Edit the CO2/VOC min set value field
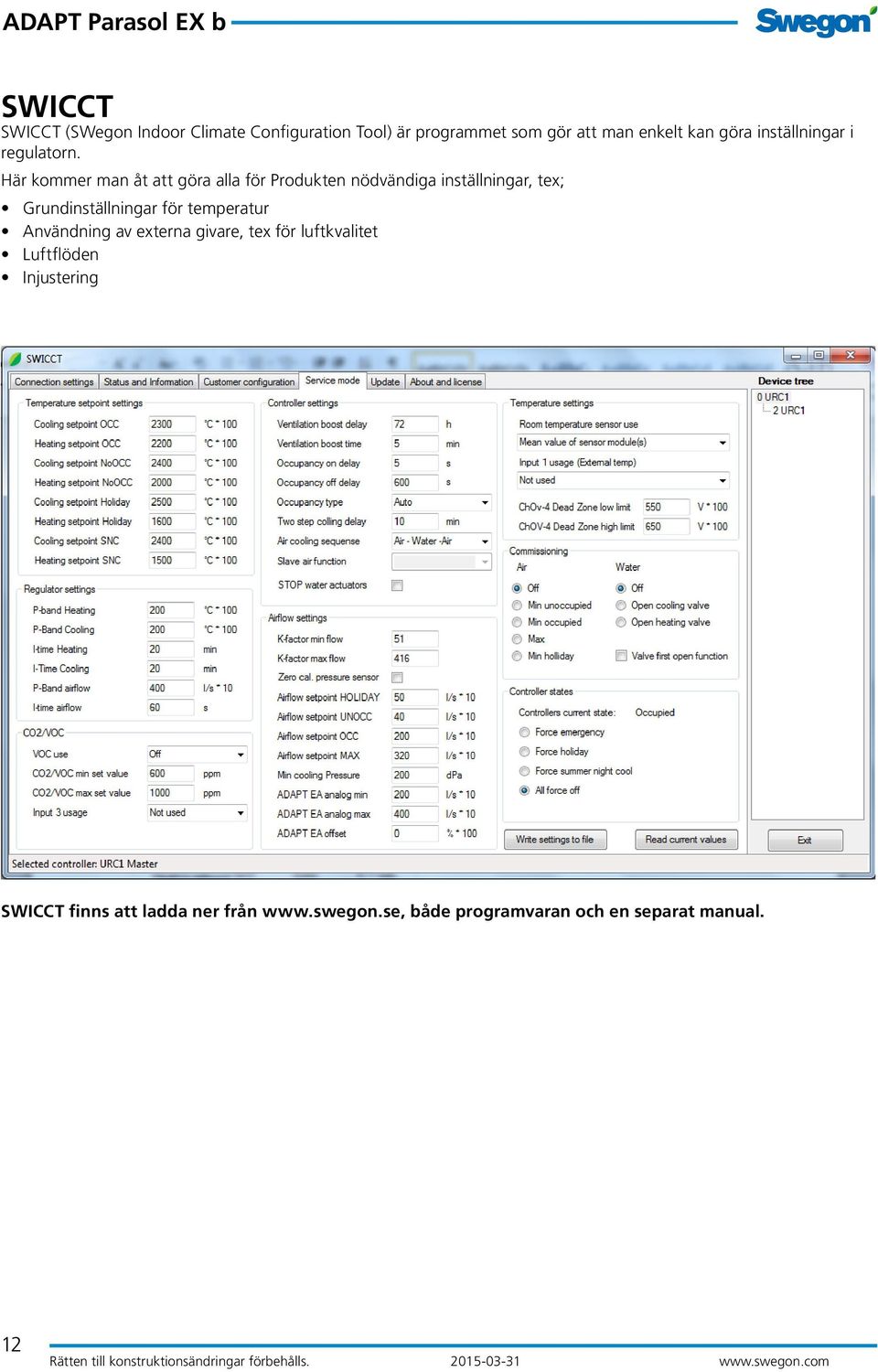This screenshot has height=1372, width=878. (170, 774)
